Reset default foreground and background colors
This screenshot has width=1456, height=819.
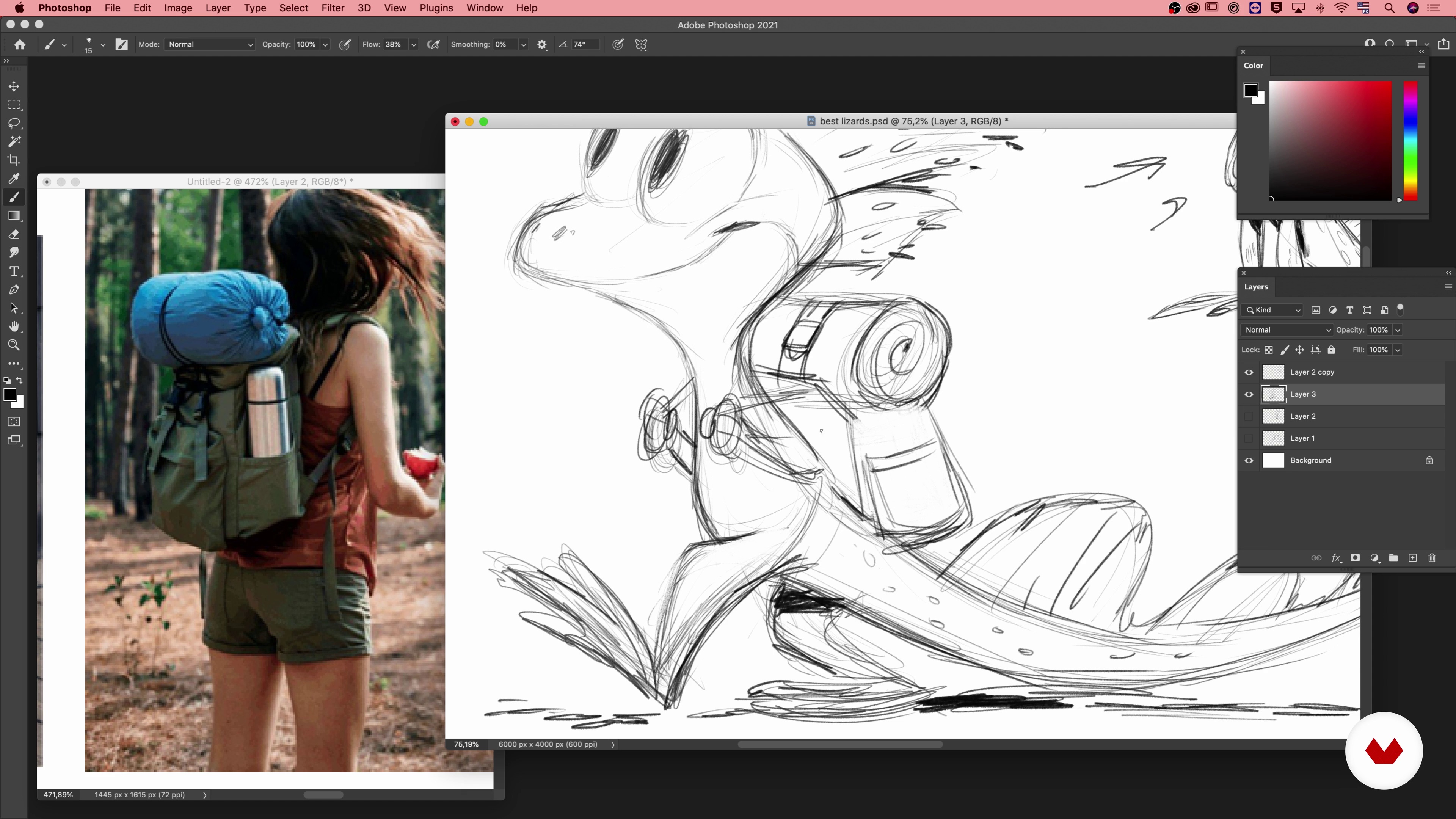tap(7, 381)
